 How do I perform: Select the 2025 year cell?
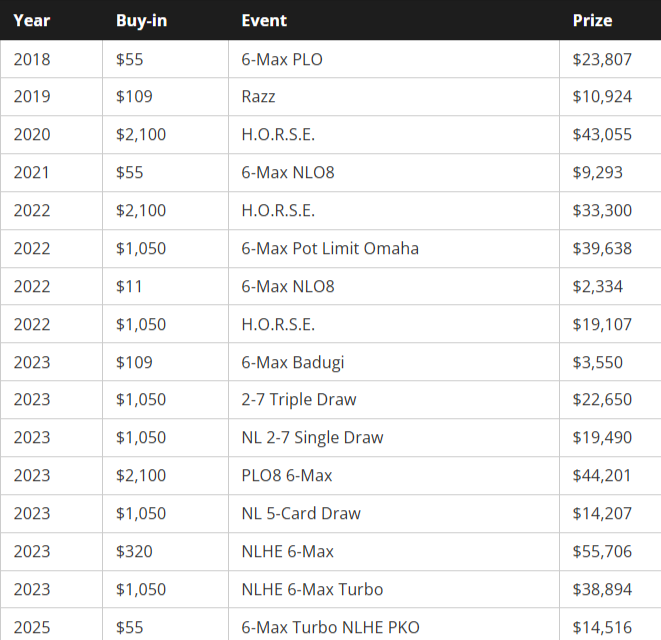click(x=32, y=628)
